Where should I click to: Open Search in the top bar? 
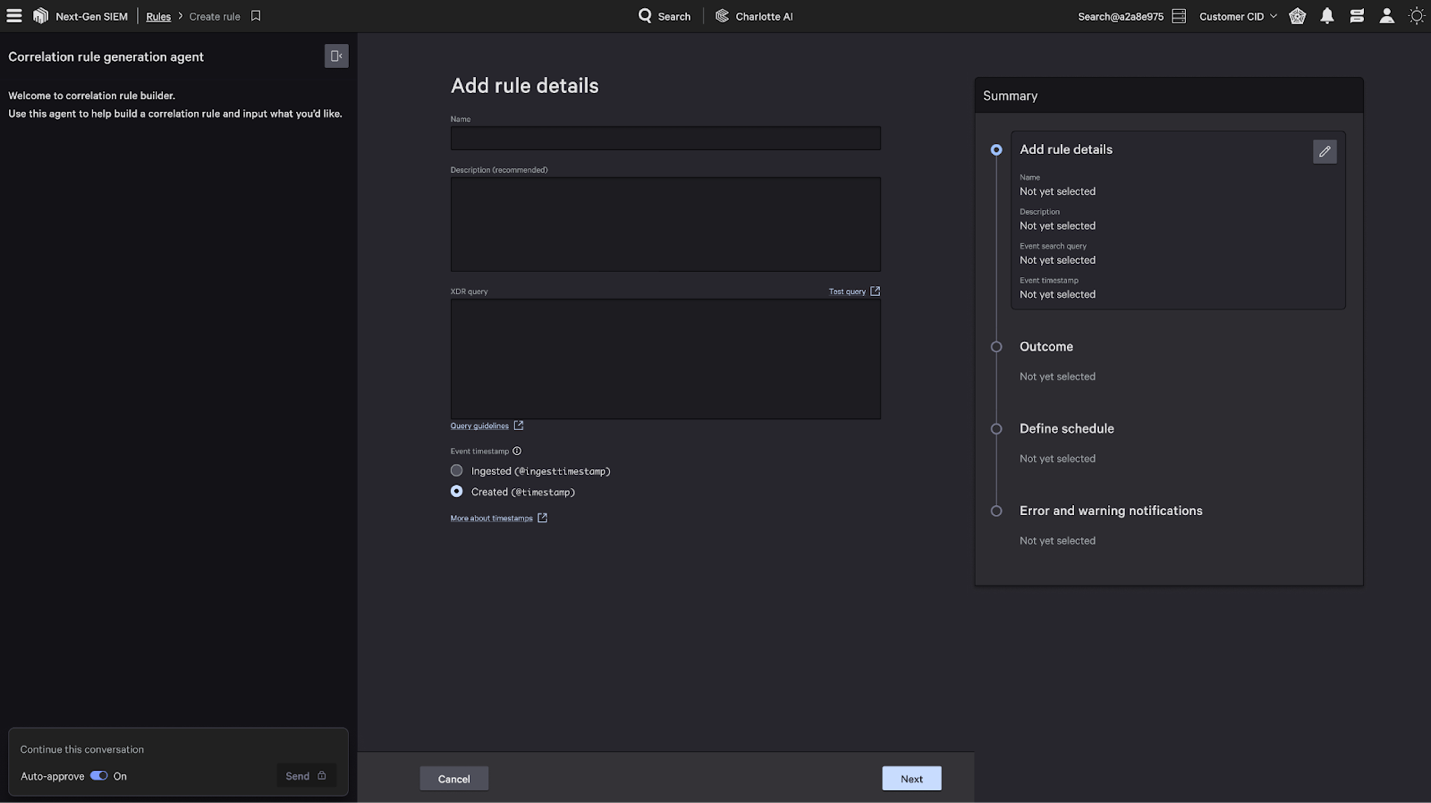coord(665,16)
